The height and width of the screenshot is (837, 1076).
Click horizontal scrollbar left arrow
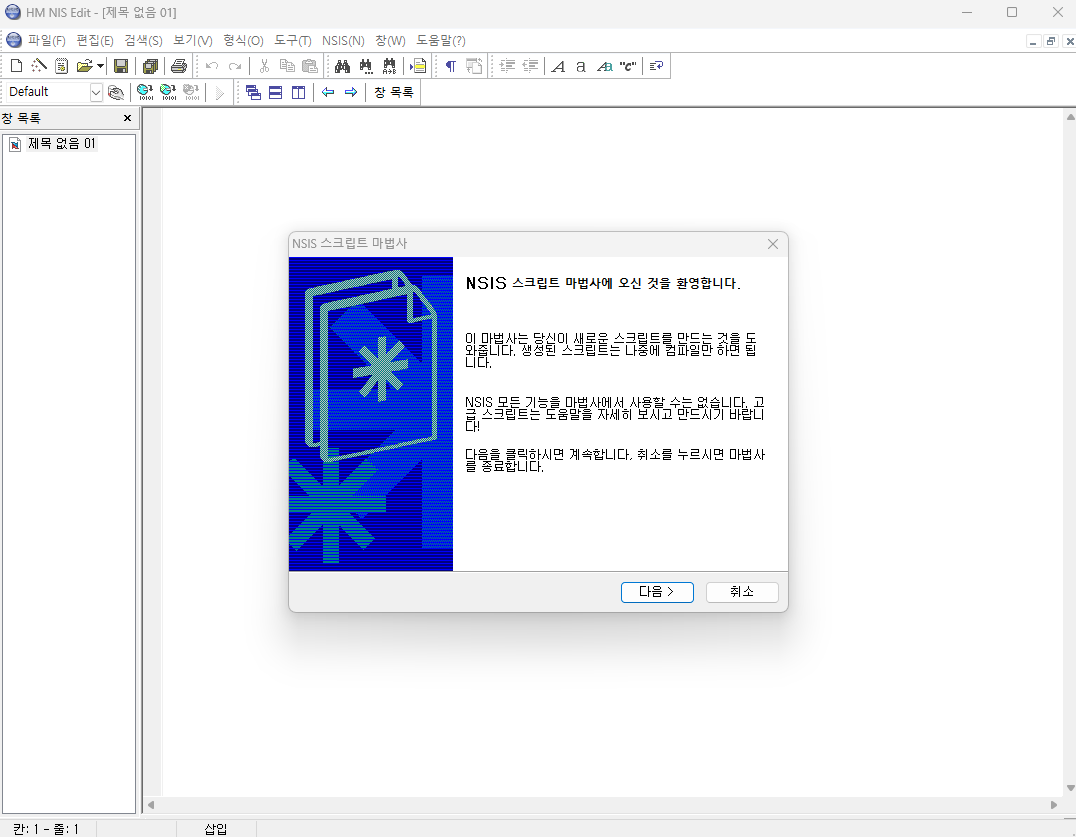pos(151,805)
